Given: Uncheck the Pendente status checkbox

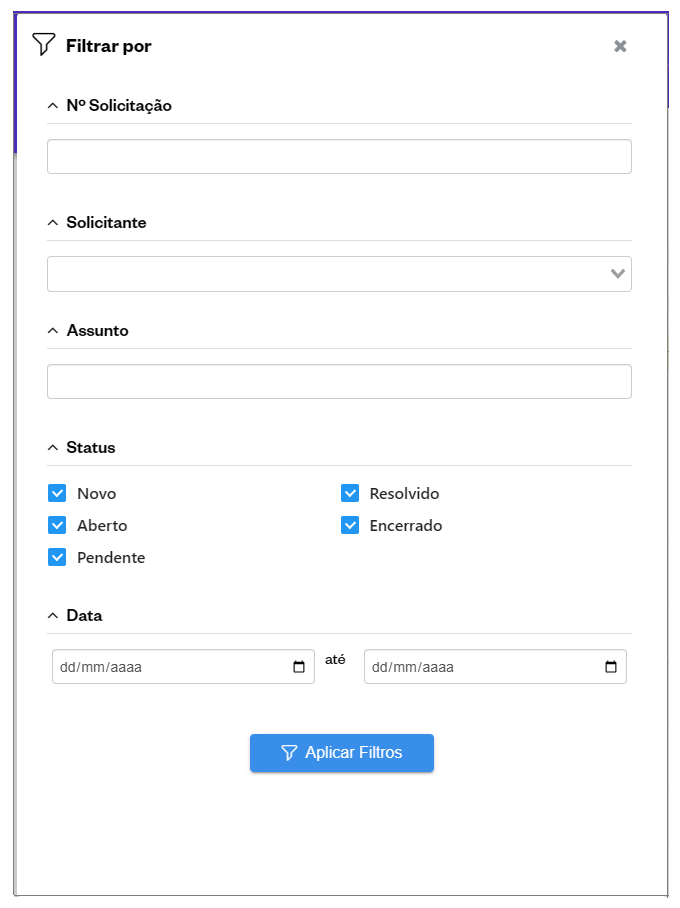Looking at the screenshot, I should click(x=57, y=557).
